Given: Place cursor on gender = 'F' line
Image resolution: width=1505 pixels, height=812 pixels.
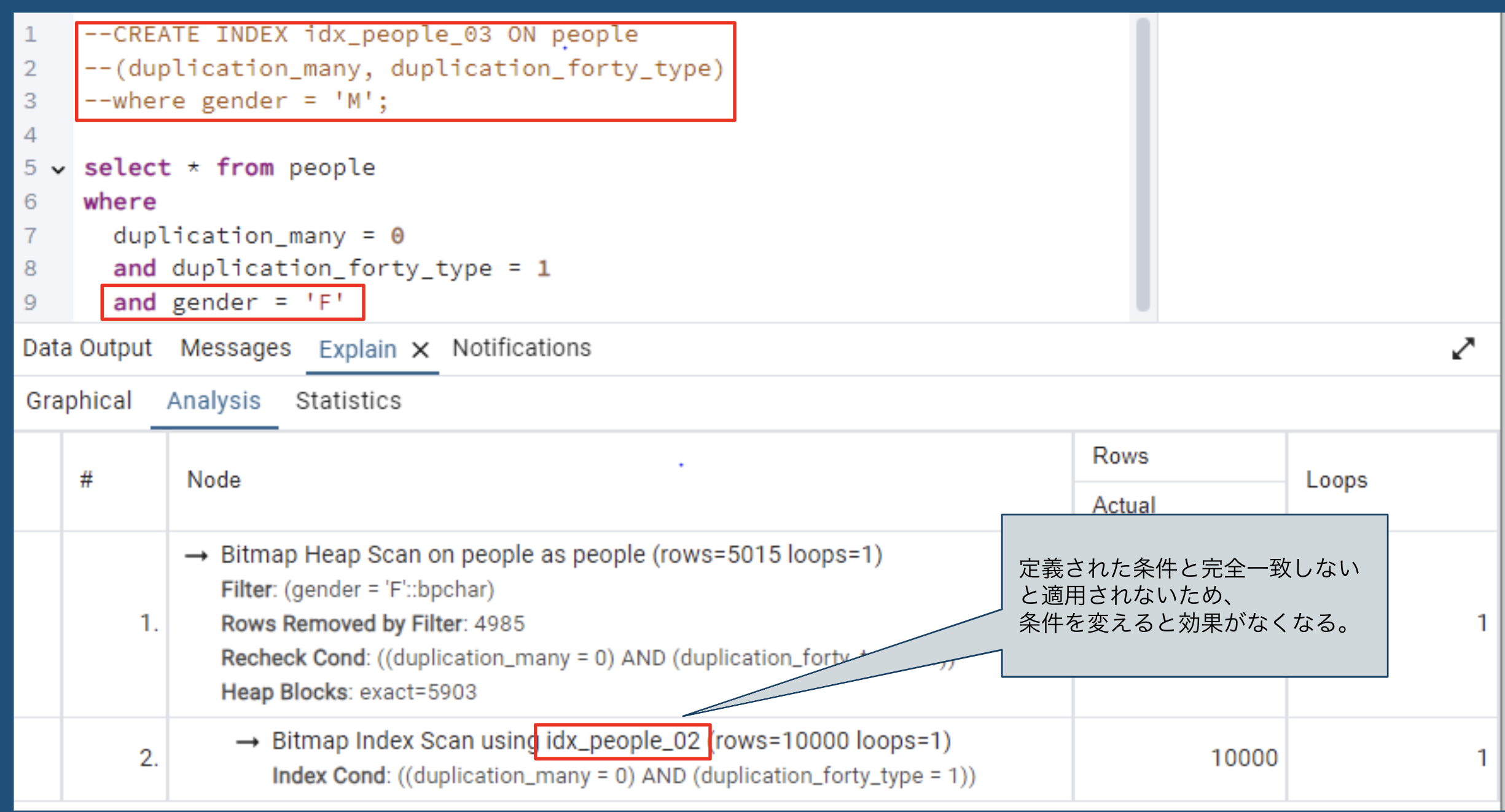Looking at the screenshot, I should click(229, 302).
